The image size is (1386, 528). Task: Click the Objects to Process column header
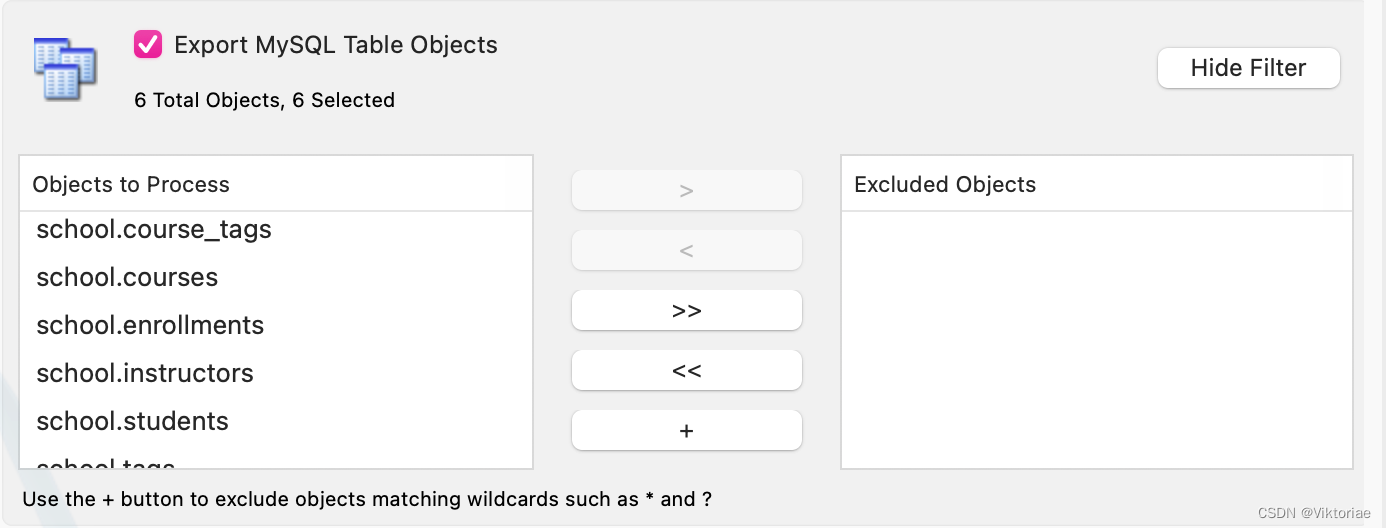(x=276, y=184)
